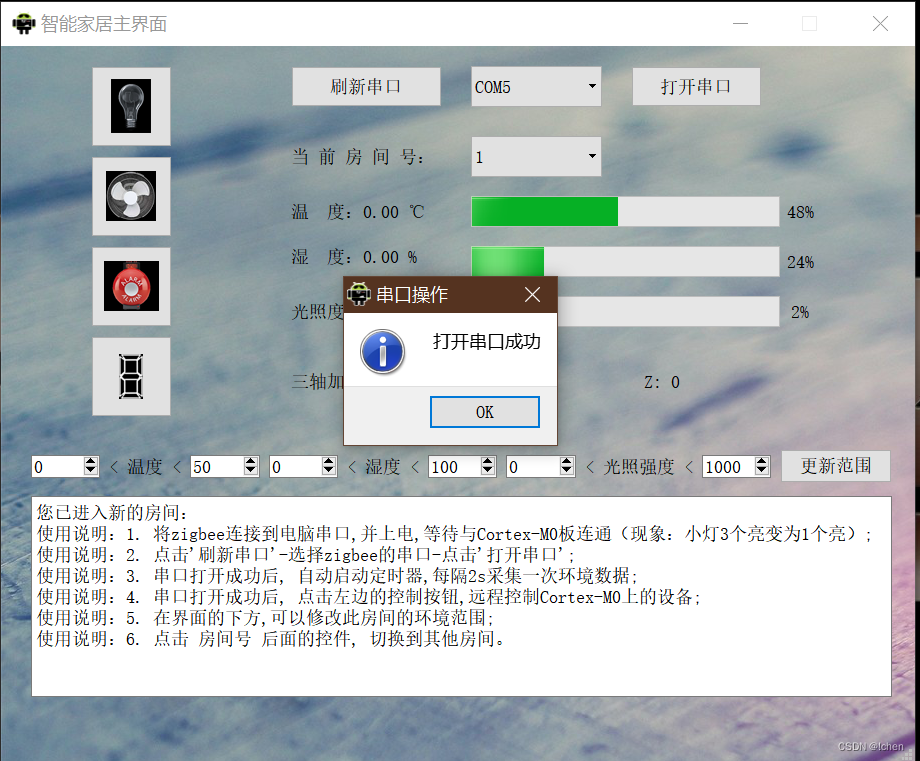Increase the temperature minimum spinner value
Screen dimensions: 920x761
90,462
